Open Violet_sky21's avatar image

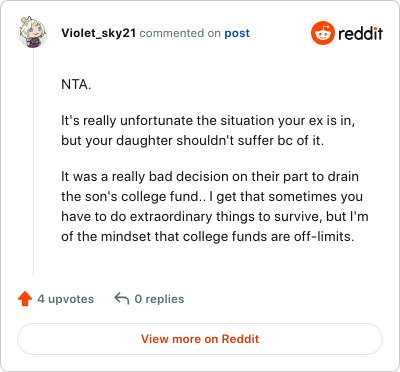(x=33, y=32)
